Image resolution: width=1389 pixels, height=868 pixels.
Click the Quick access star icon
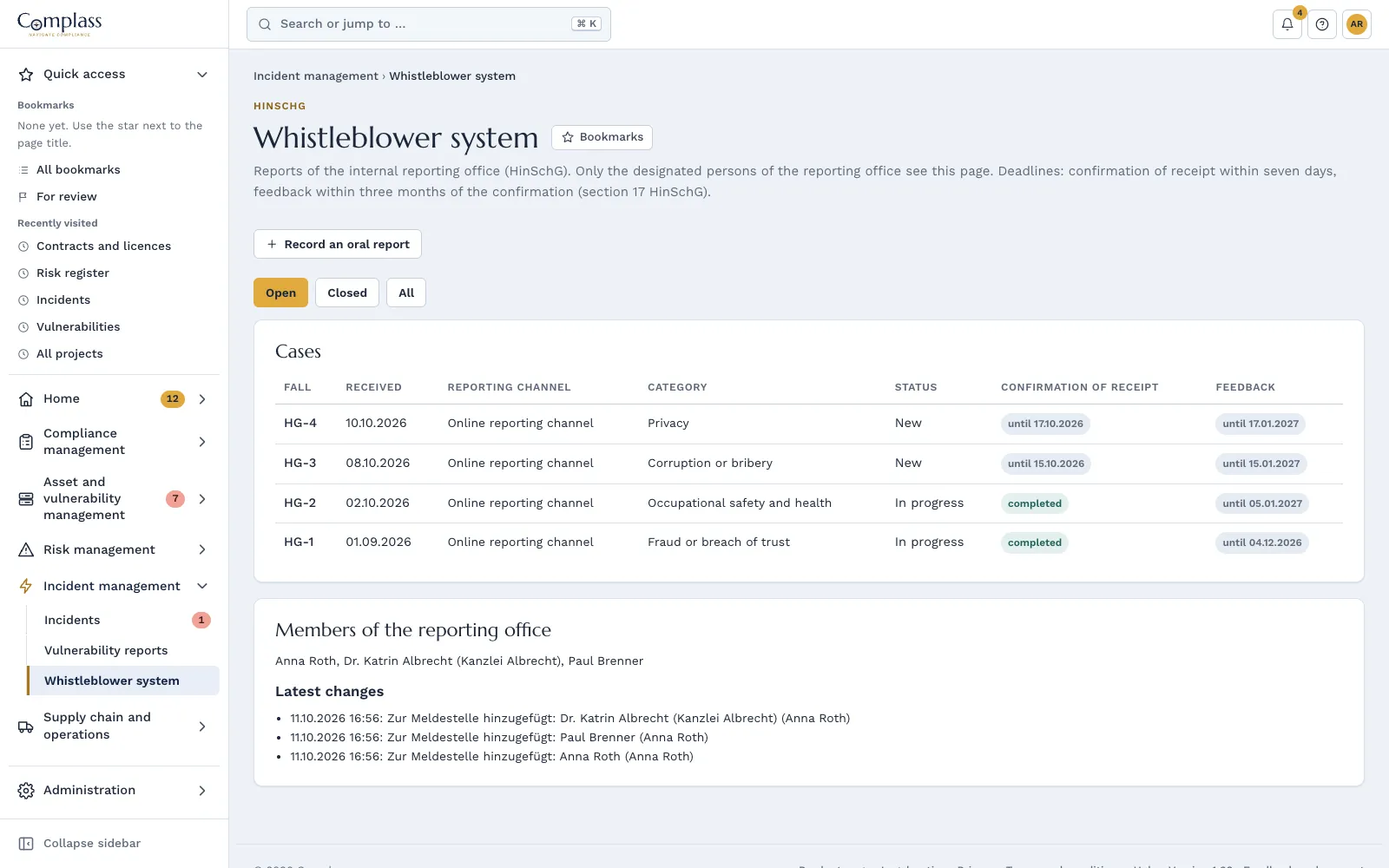point(26,75)
